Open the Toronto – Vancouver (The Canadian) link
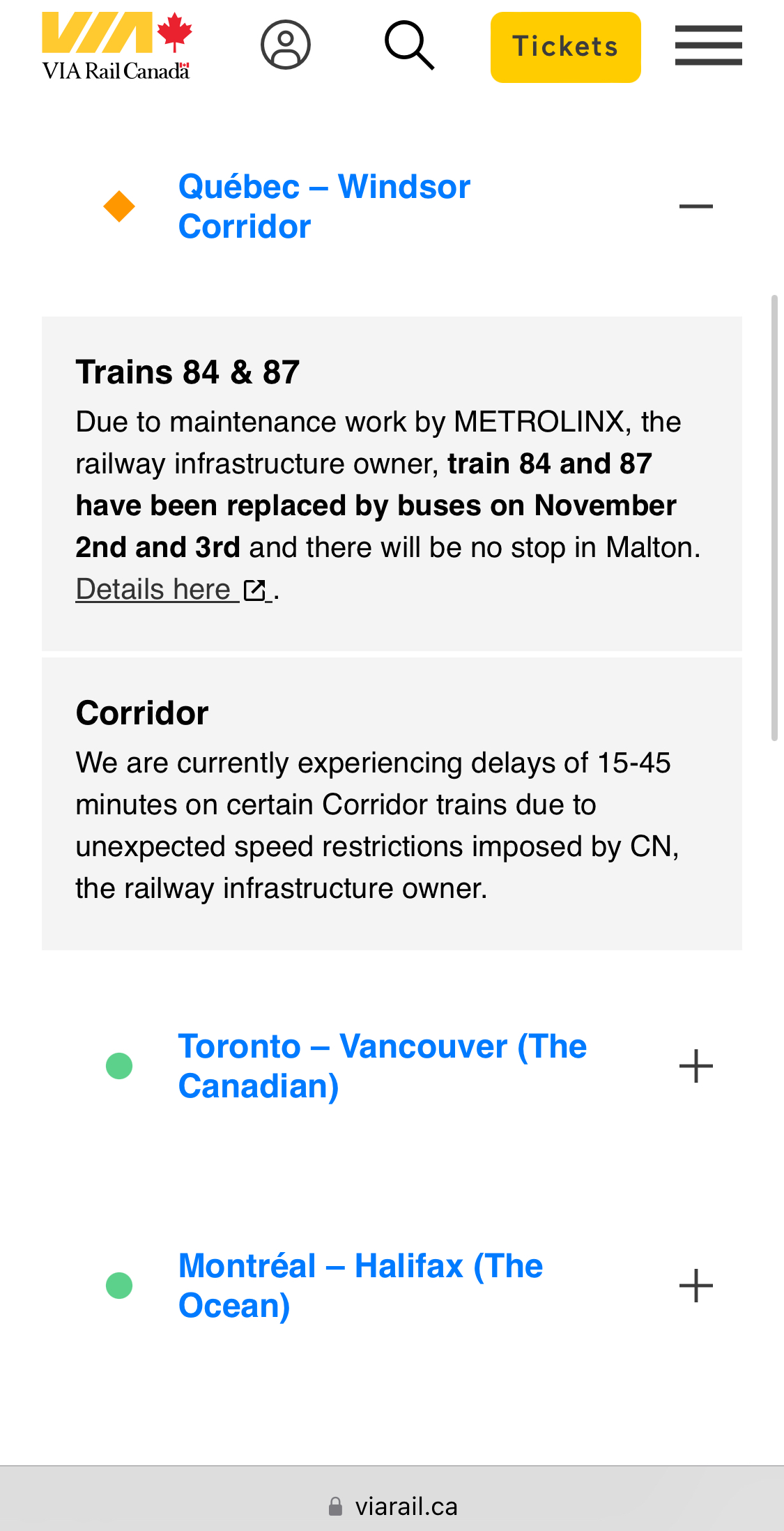784x1531 pixels. point(382,1066)
